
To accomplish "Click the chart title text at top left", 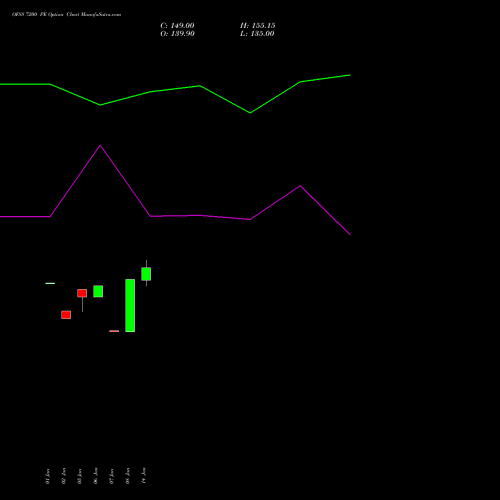I will [x=66, y=14].
